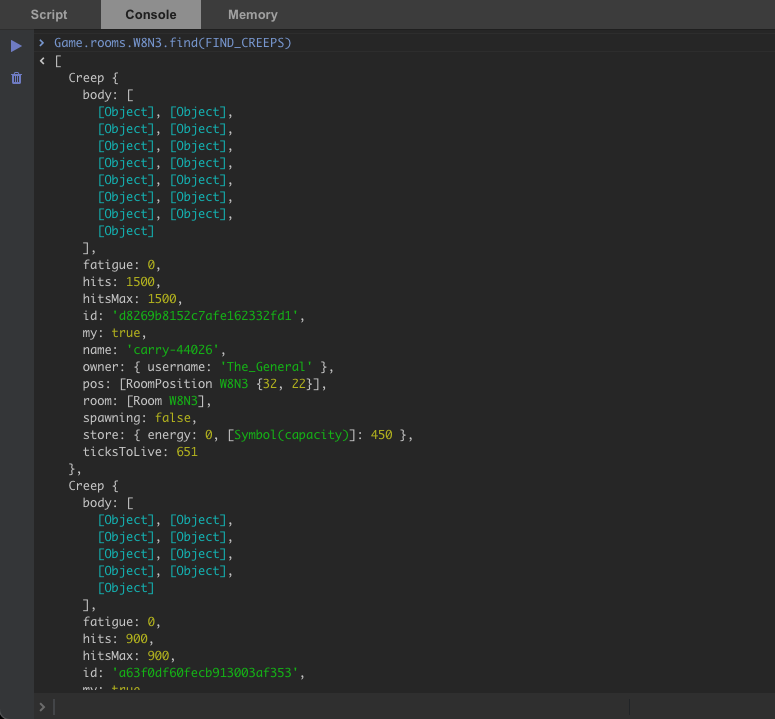
Task: Click the my: true line of first creep
Action: click(x=114, y=333)
